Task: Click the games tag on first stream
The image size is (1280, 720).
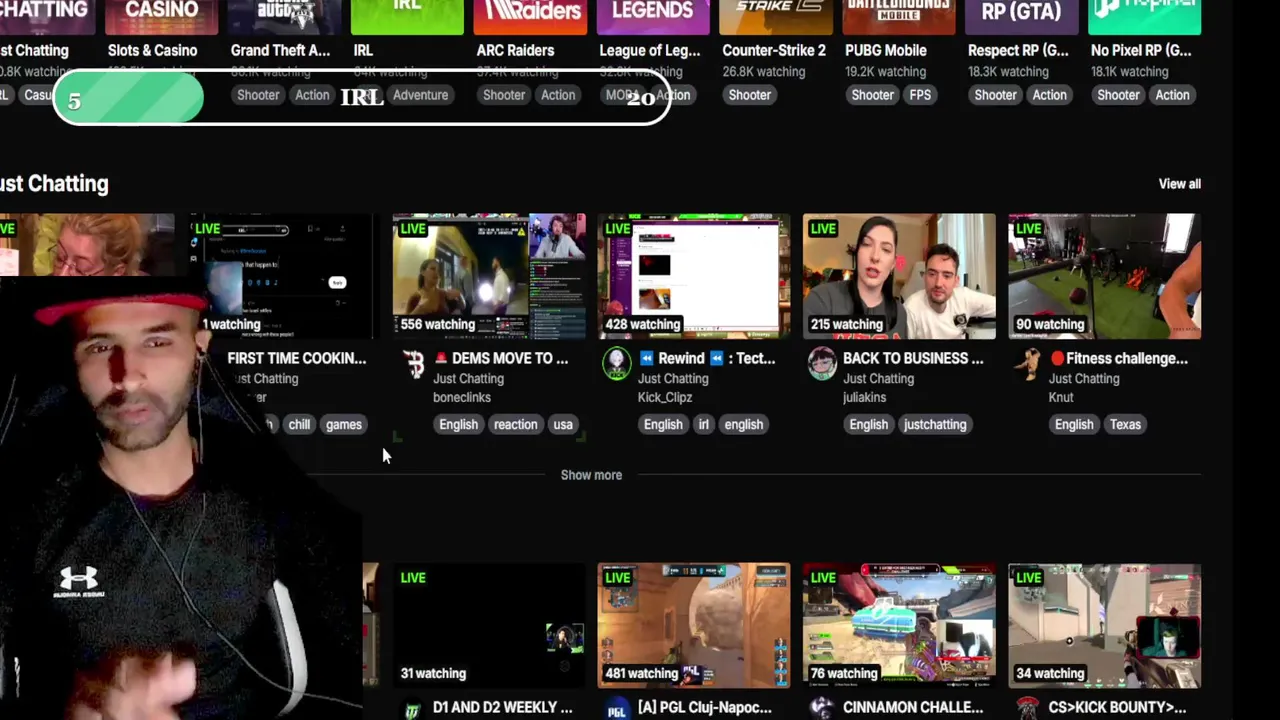Action: click(x=343, y=424)
